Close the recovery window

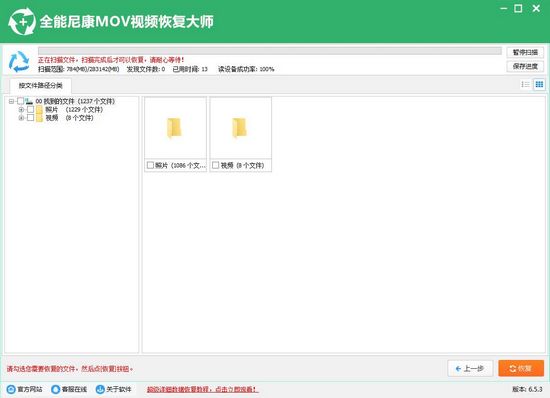pos(536,8)
